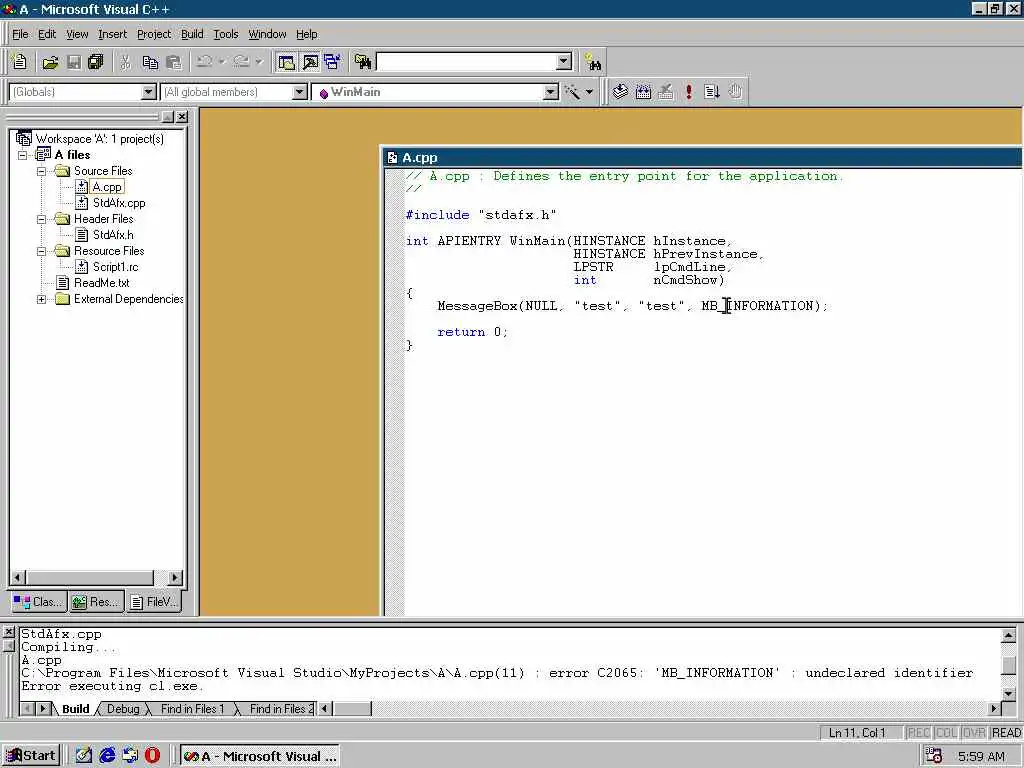
Task: Click the Build project icon
Action: click(x=643, y=92)
